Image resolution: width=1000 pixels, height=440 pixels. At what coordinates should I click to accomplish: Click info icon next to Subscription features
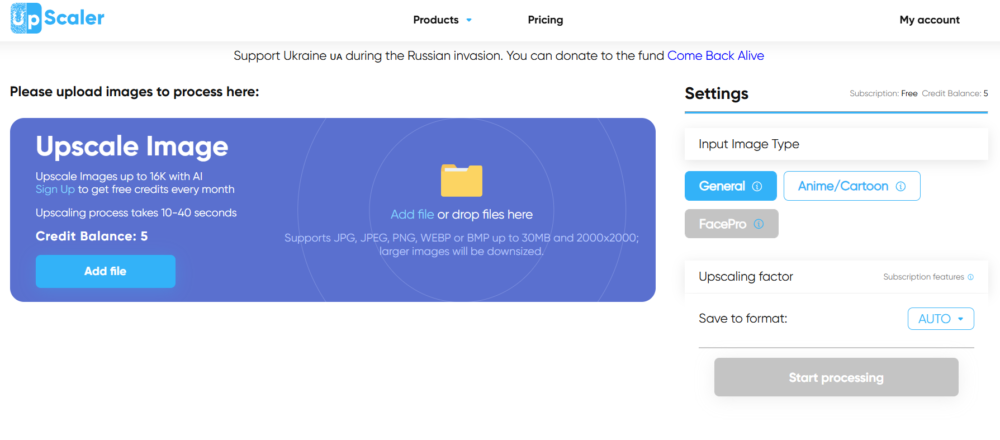(x=971, y=277)
